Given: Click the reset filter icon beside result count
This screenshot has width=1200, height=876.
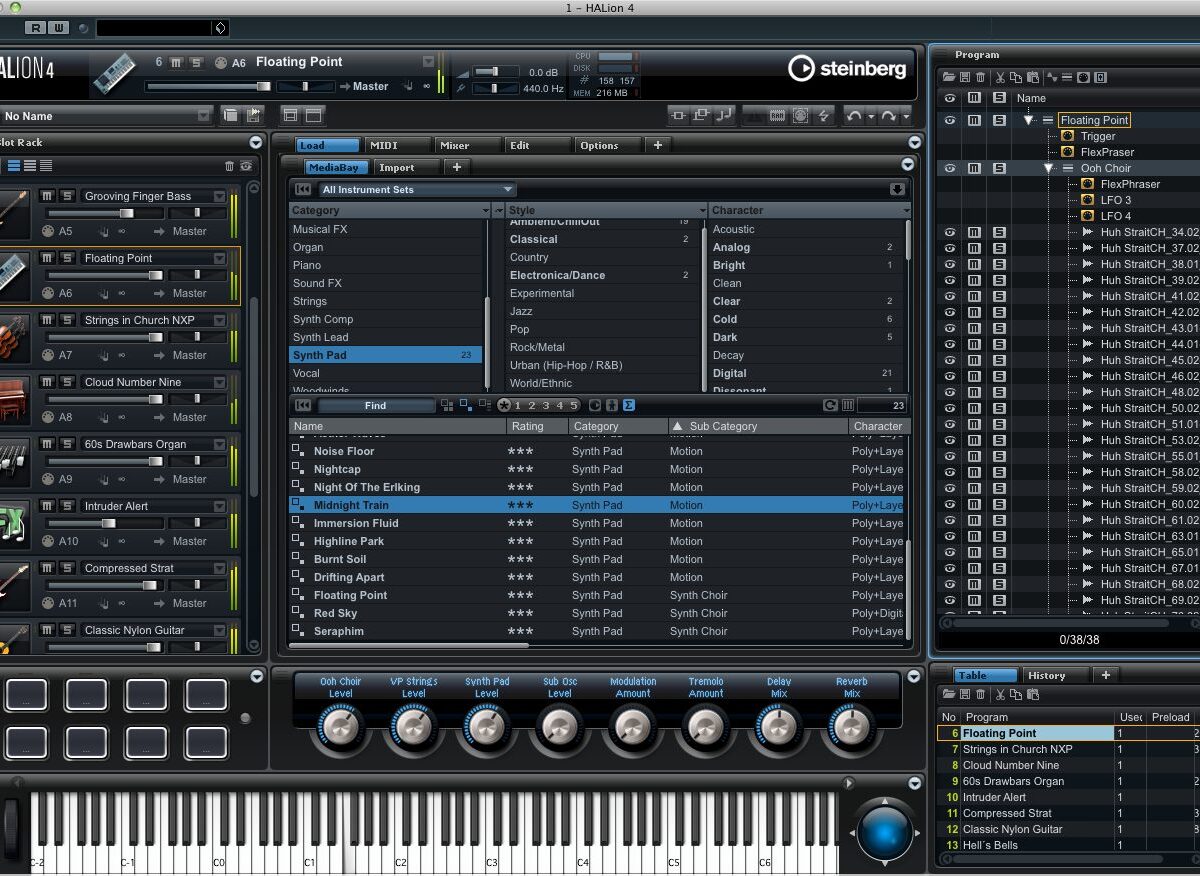Looking at the screenshot, I should tap(829, 405).
